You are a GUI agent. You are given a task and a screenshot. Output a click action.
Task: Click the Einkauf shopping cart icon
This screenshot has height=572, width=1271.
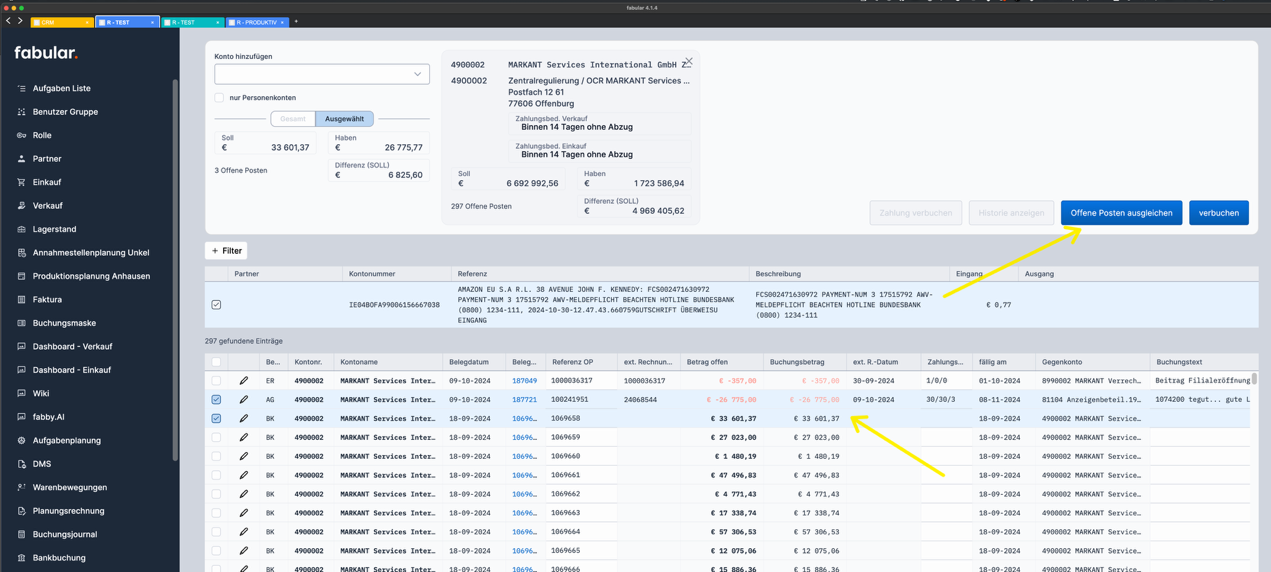click(x=21, y=182)
